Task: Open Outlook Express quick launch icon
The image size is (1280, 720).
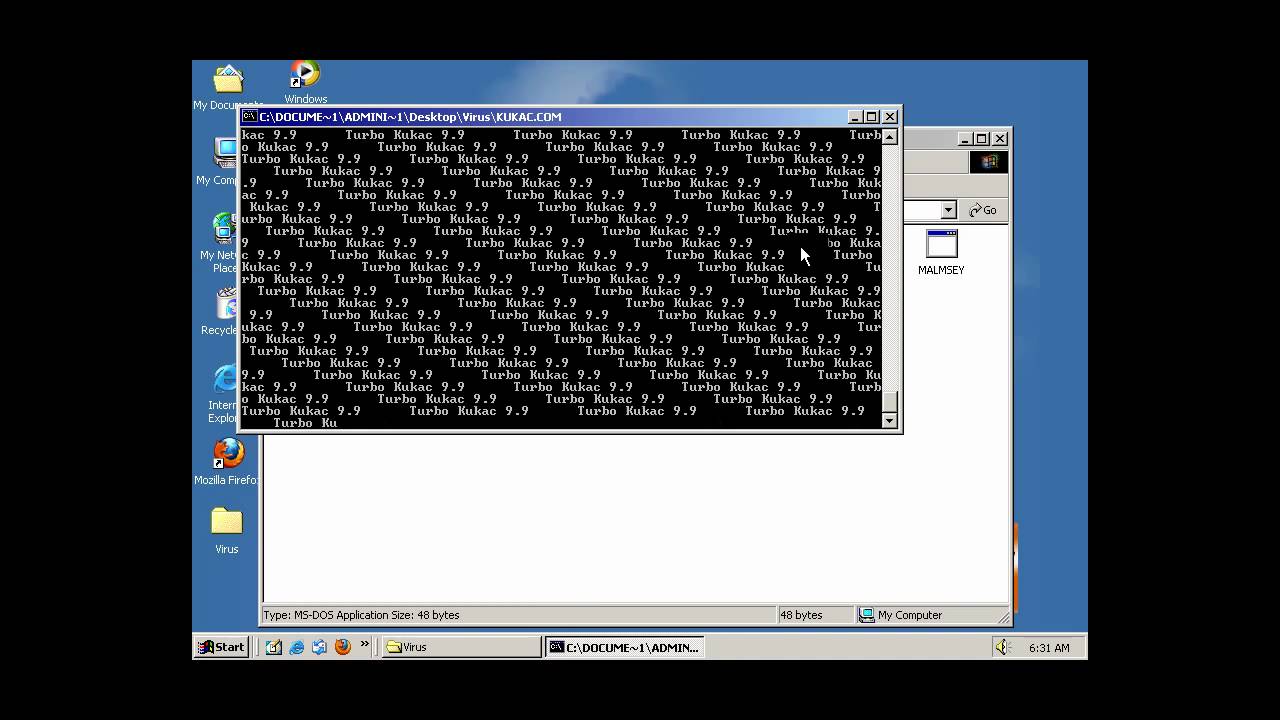Action: point(320,647)
